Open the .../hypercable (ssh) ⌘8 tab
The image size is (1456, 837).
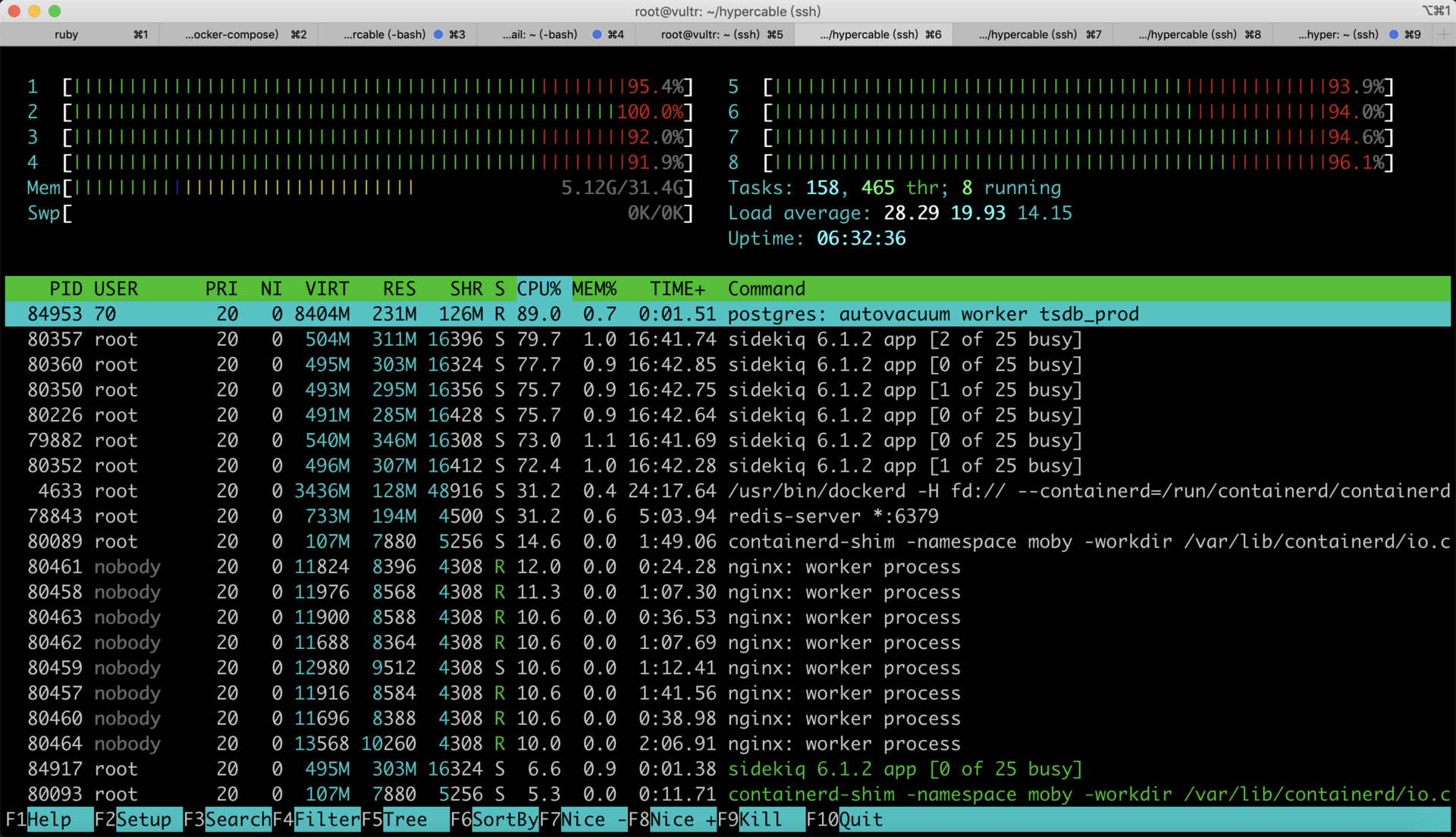tap(1192, 35)
